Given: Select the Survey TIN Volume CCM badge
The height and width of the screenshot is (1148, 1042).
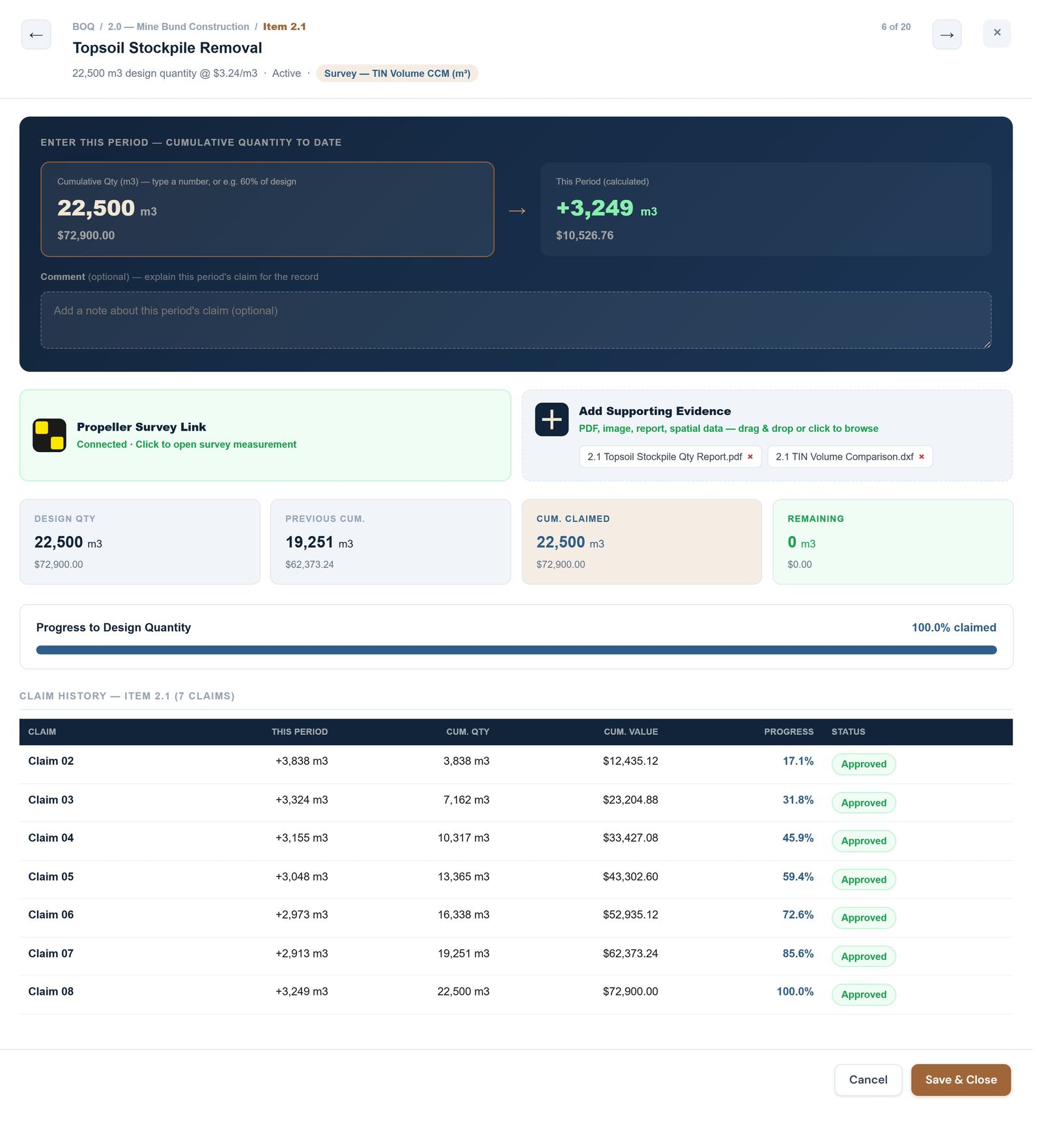Looking at the screenshot, I should [x=397, y=74].
